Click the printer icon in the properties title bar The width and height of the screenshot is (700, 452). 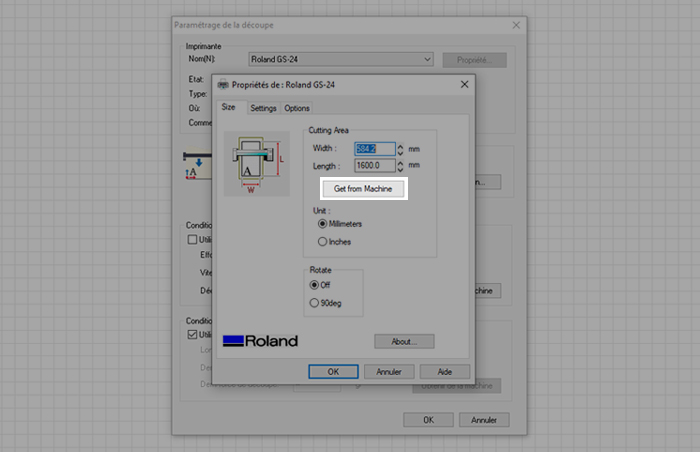point(223,85)
